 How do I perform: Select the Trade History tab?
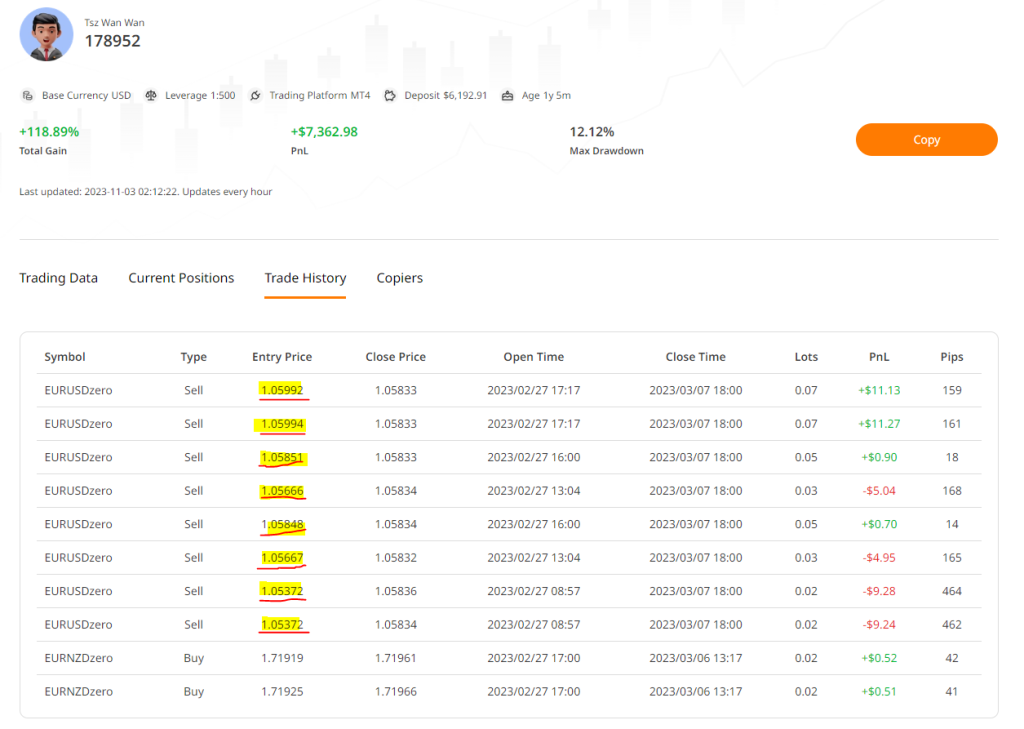[x=305, y=278]
